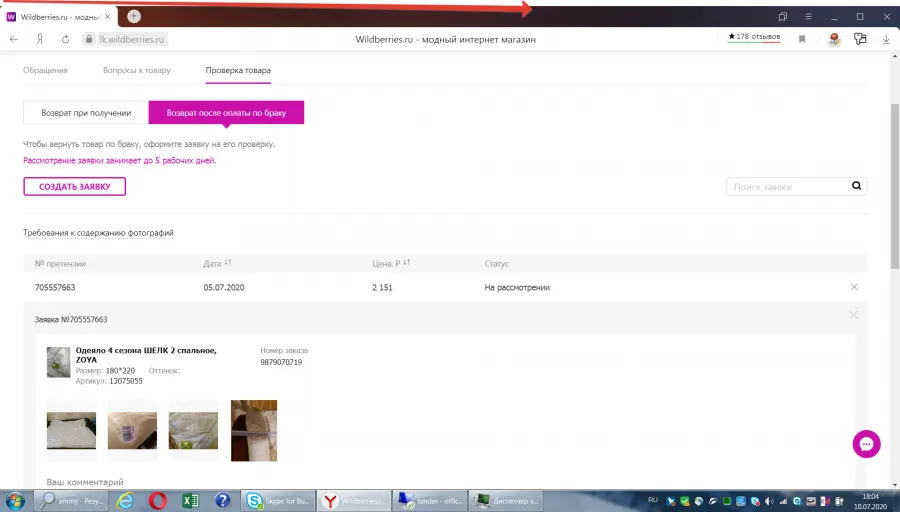Open the help question-mark taskbar icon

pos(223,501)
